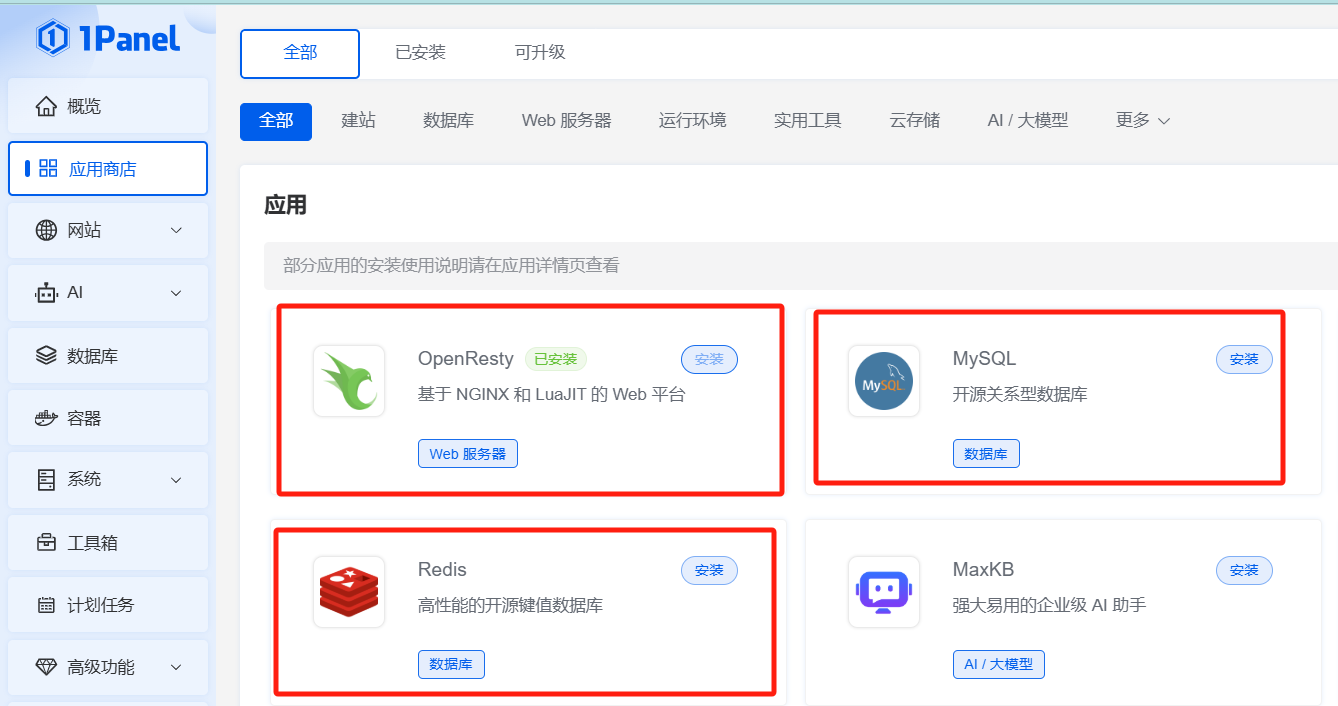This screenshot has width=1338, height=706.
Task: Open the 更多 category dropdown
Action: point(1143,120)
